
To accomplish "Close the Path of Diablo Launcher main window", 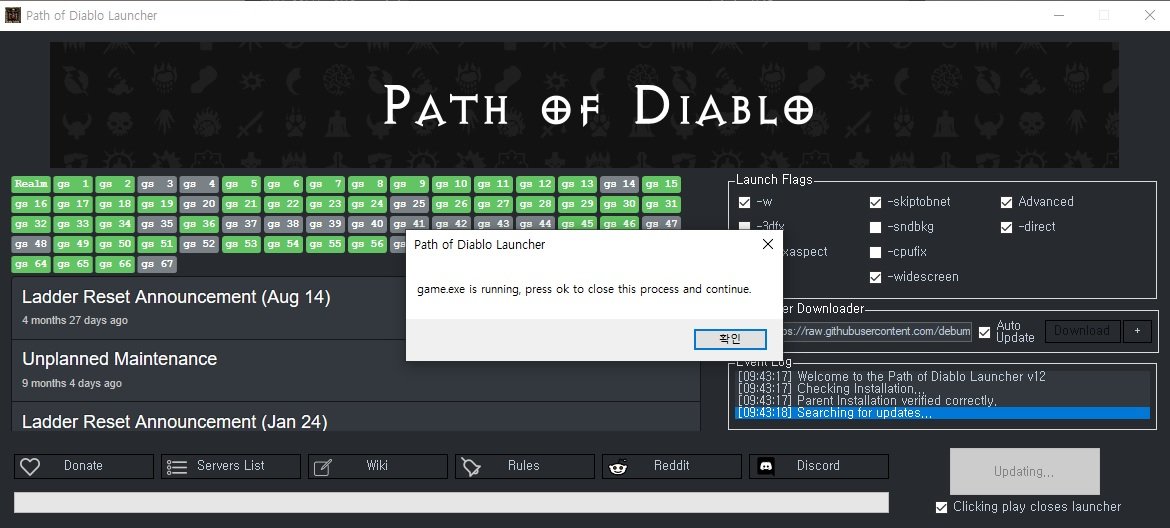I will pos(1149,15).
